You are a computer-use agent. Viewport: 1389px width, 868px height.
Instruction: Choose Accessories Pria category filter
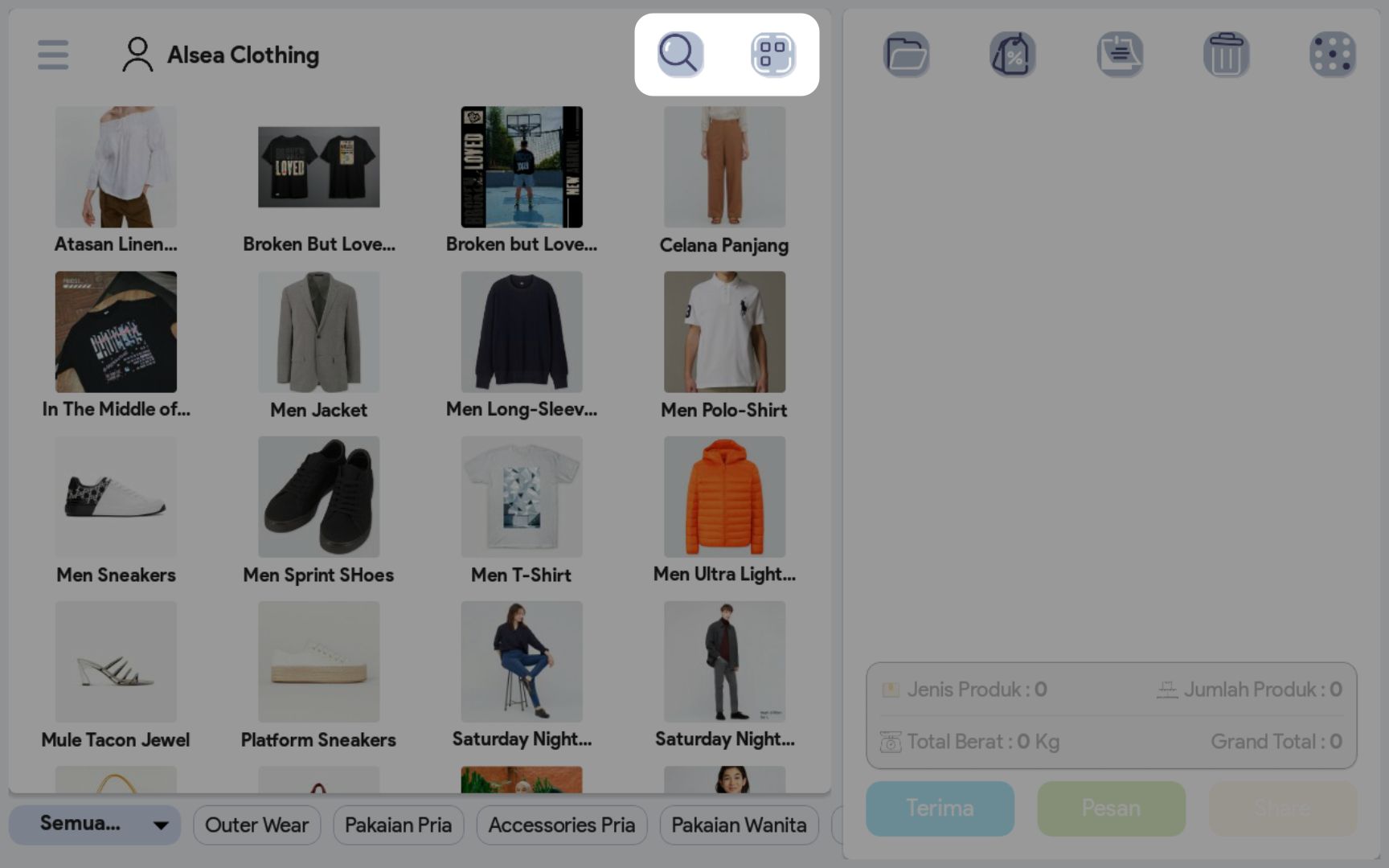561,825
